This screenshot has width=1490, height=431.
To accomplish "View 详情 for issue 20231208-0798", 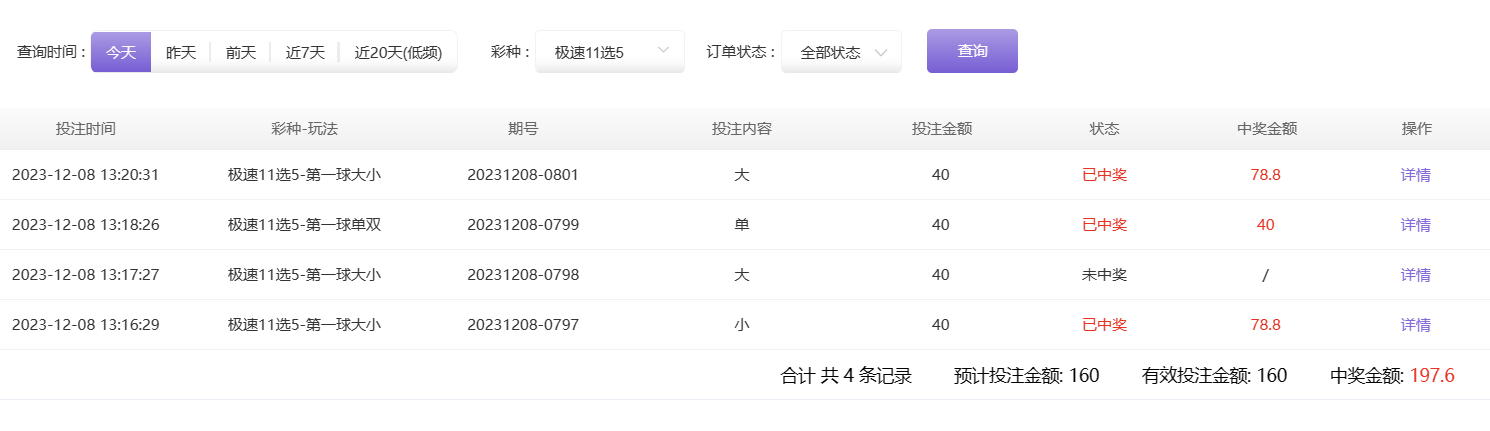I will coord(1415,275).
